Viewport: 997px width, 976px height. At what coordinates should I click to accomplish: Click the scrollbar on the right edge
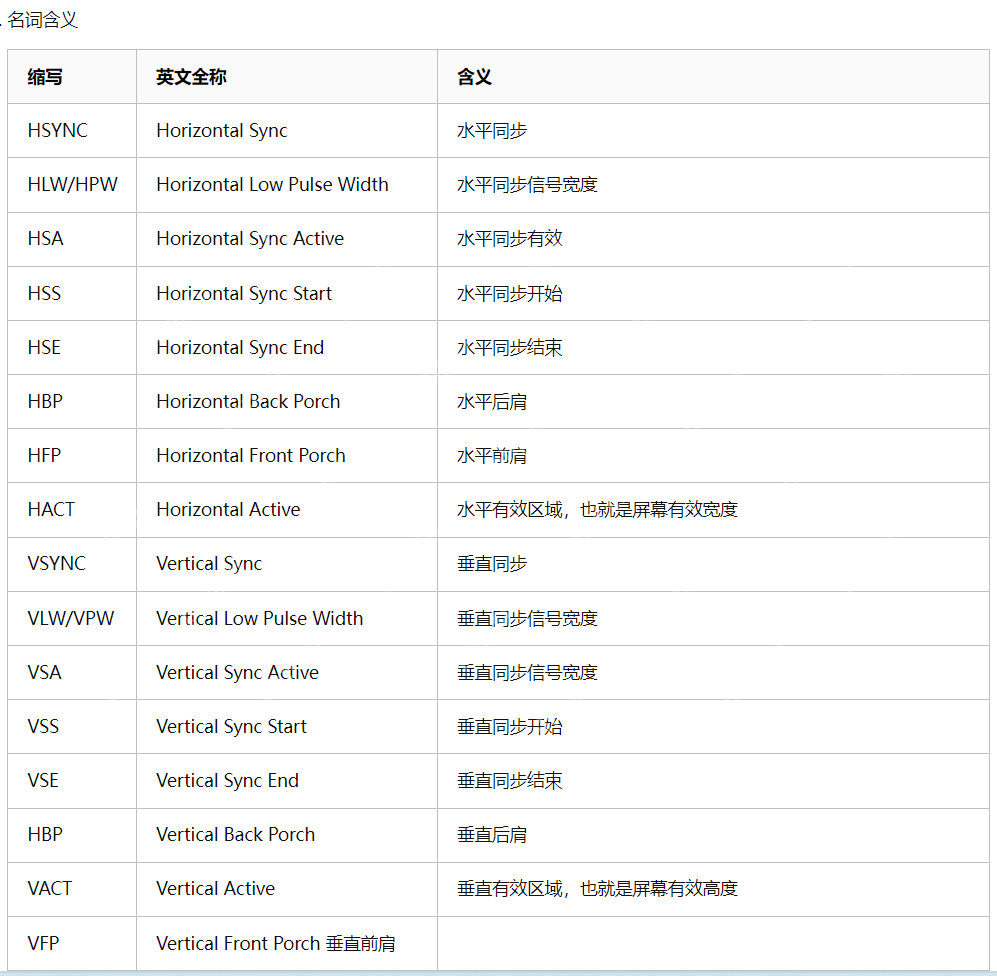[991, 300]
